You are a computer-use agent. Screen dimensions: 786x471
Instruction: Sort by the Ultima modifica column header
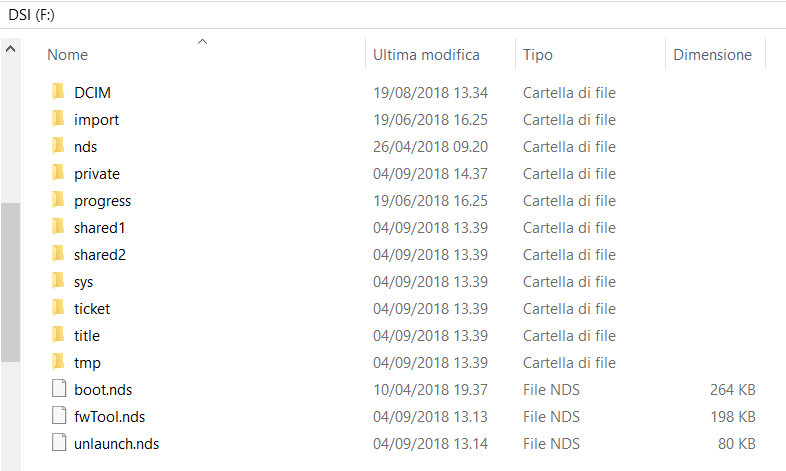(x=426, y=55)
